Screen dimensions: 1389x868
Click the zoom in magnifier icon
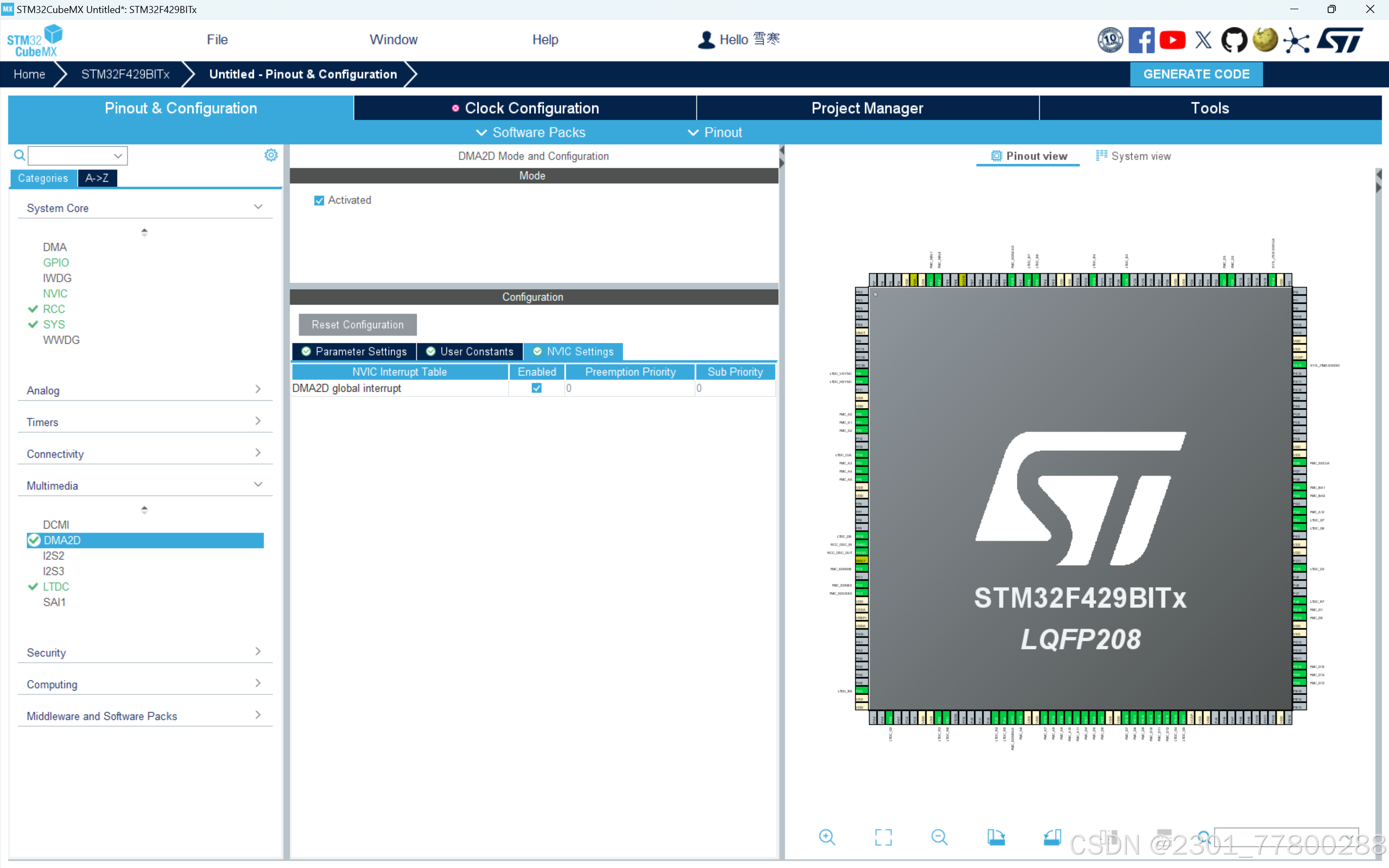click(x=827, y=837)
